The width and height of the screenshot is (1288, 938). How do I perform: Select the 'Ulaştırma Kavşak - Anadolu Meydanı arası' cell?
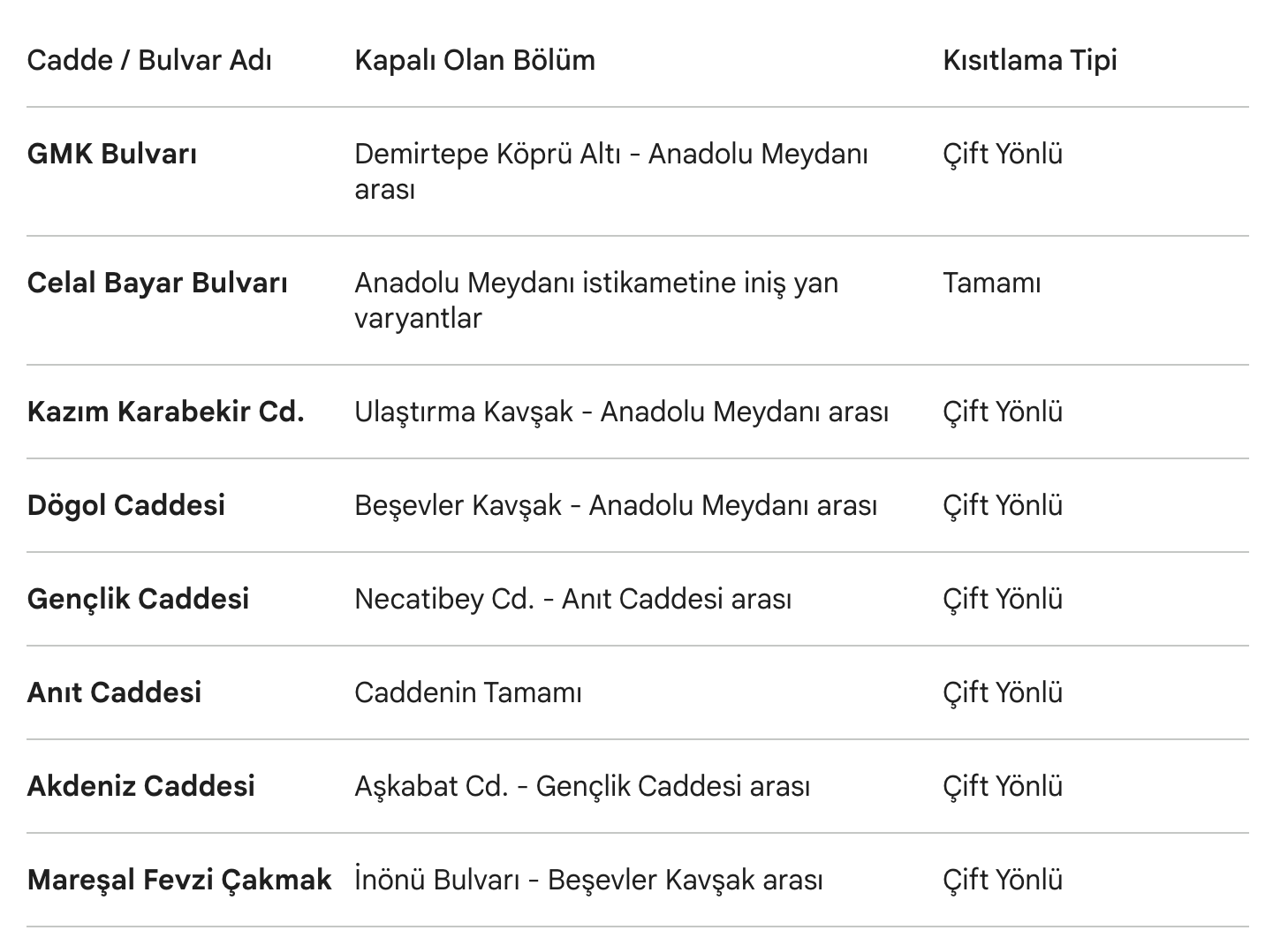[x=621, y=412]
